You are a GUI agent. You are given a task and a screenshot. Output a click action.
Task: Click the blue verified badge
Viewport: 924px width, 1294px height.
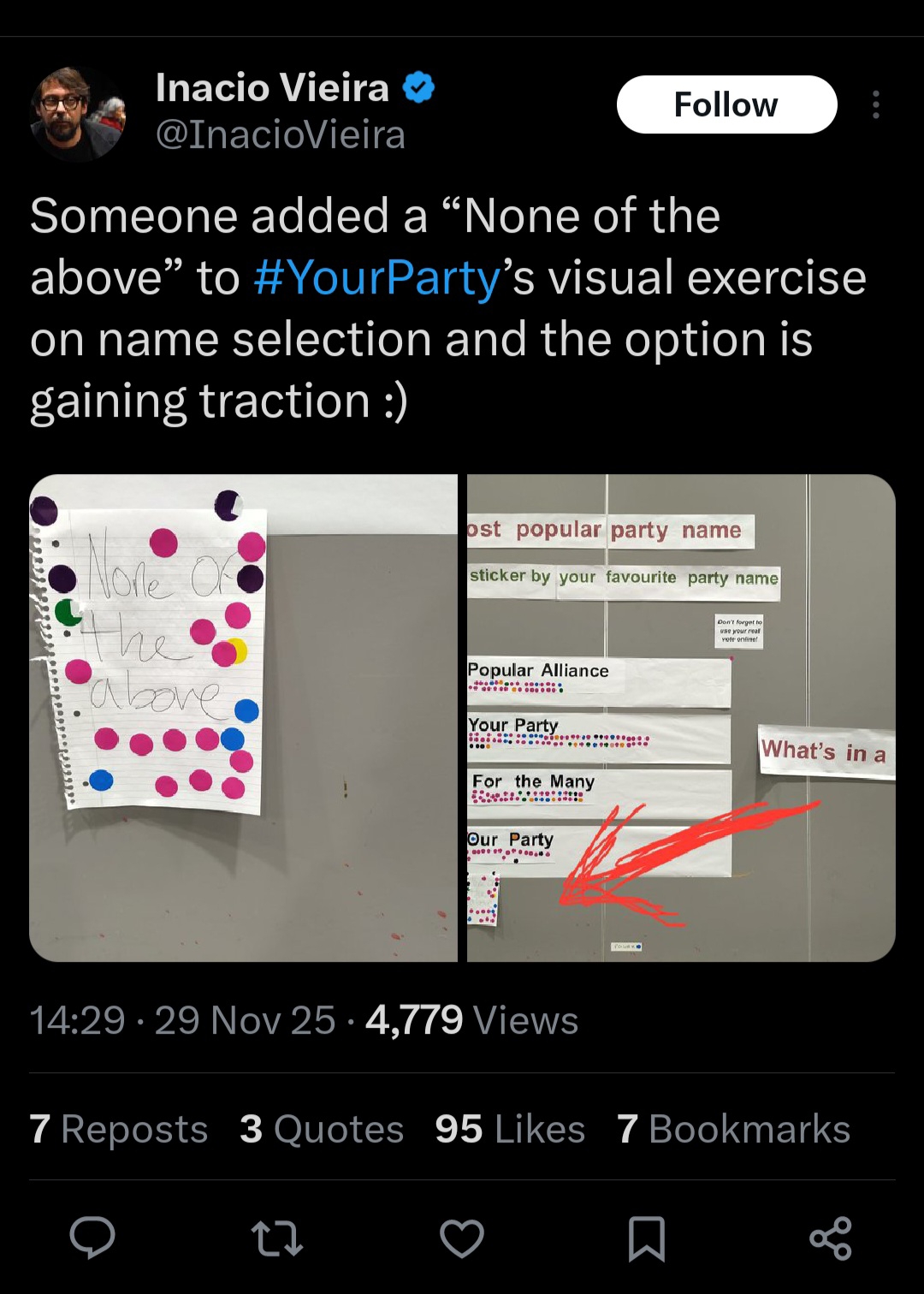(x=418, y=87)
